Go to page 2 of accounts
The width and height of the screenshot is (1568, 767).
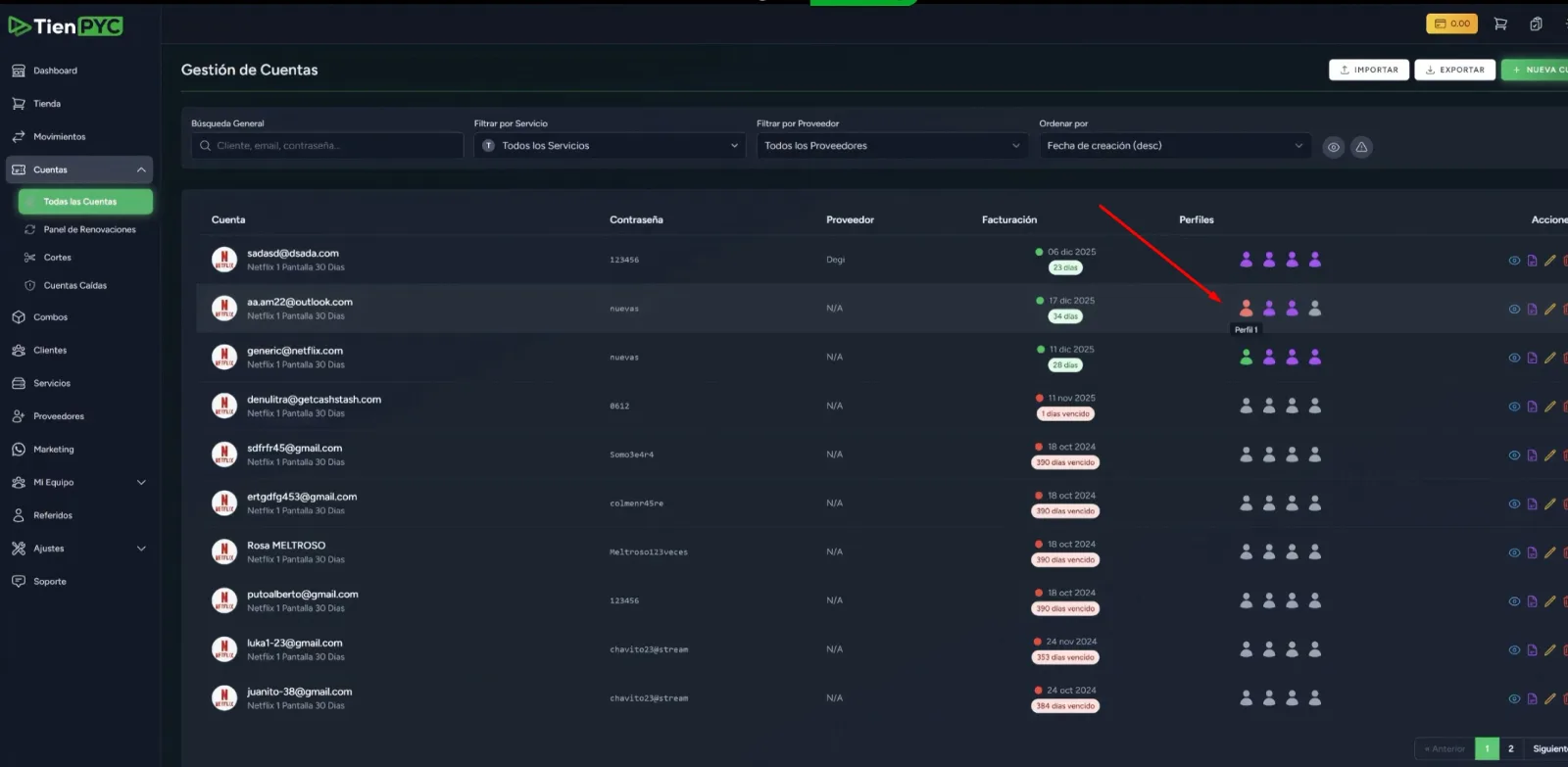[x=1510, y=748]
